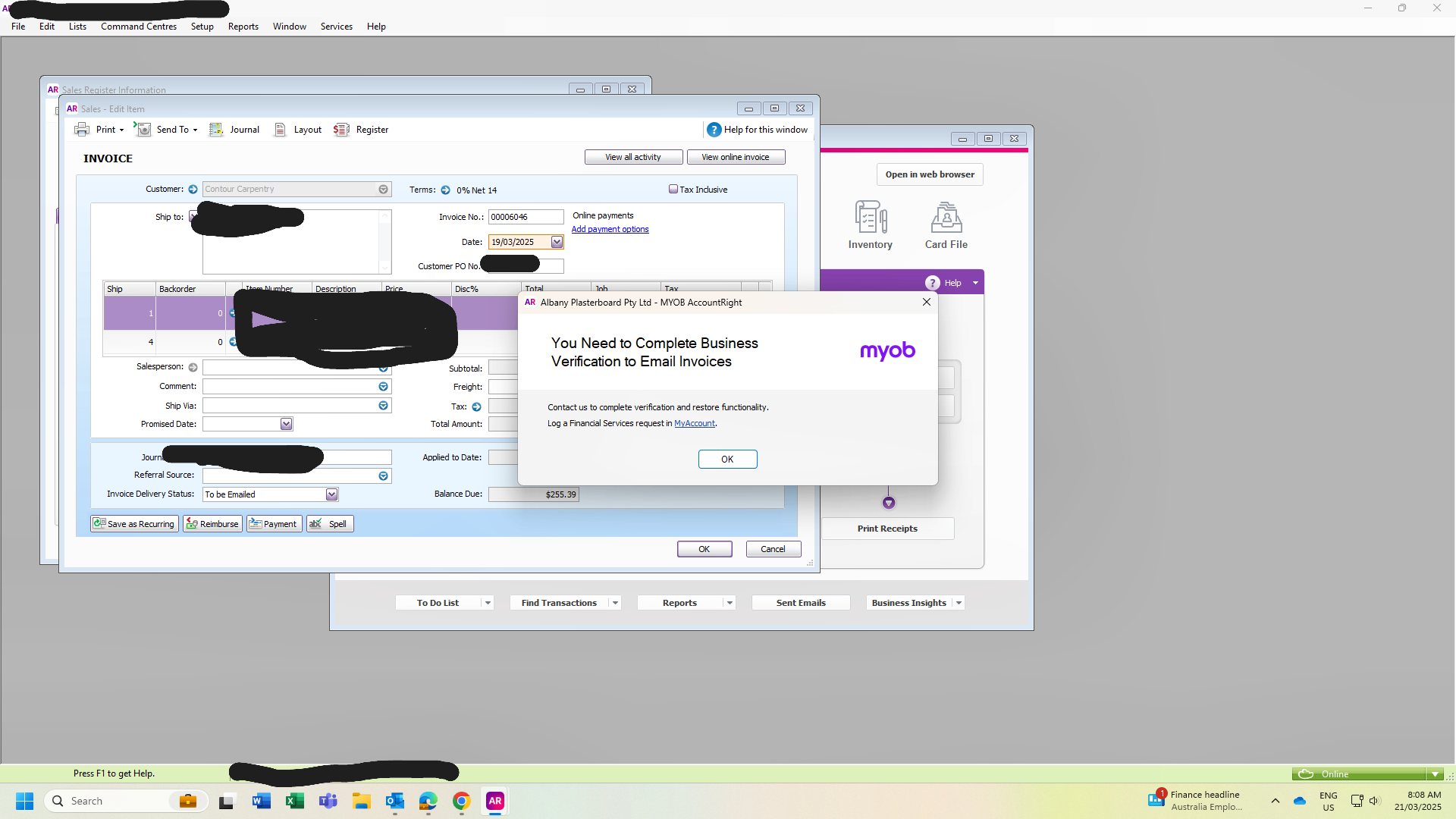
Task: Click the Inventory command centre icon
Action: [870, 218]
